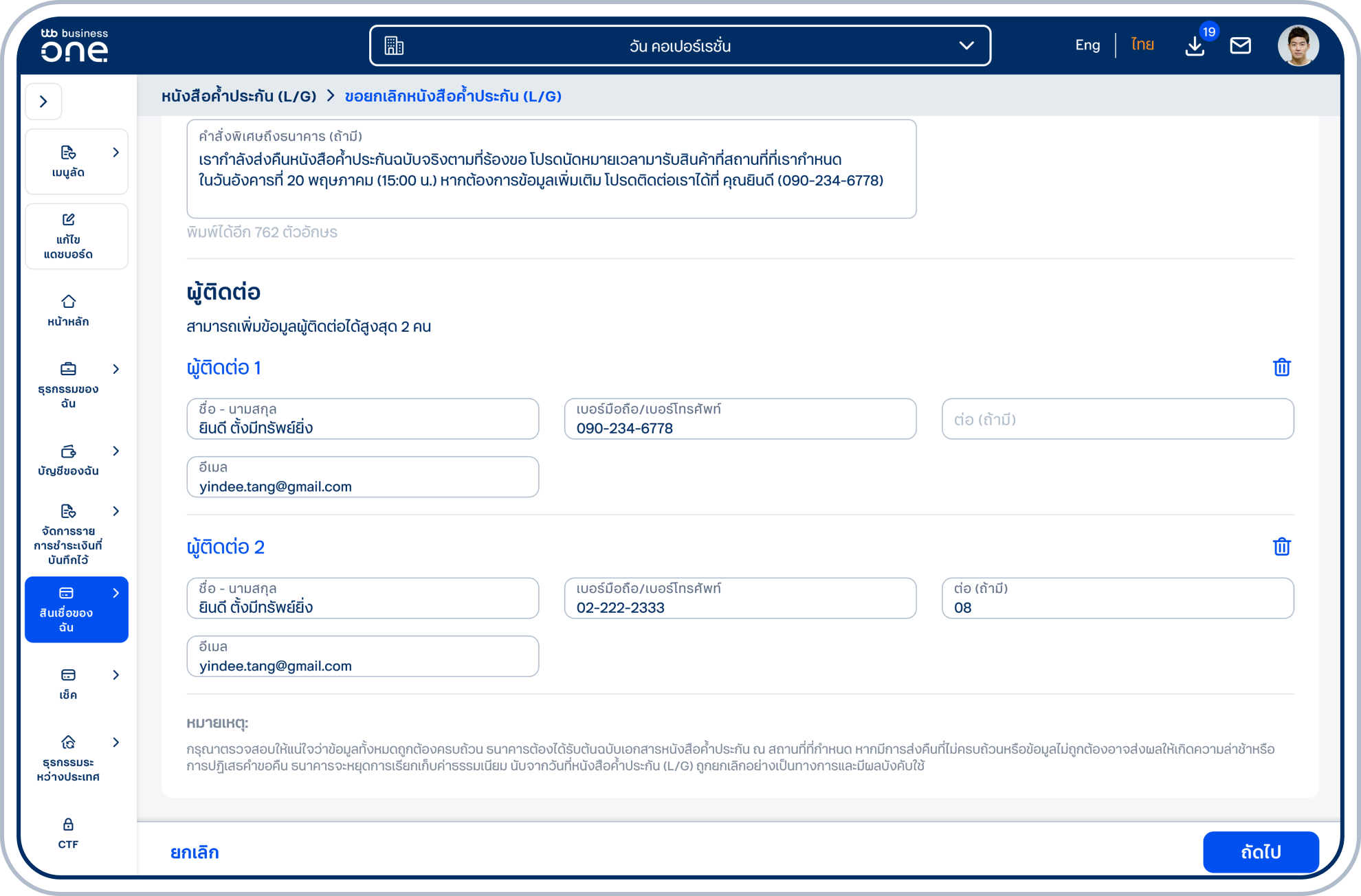Open the เช็ค menu item
Screen dimensions: 1361x896
click(x=68, y=683)
